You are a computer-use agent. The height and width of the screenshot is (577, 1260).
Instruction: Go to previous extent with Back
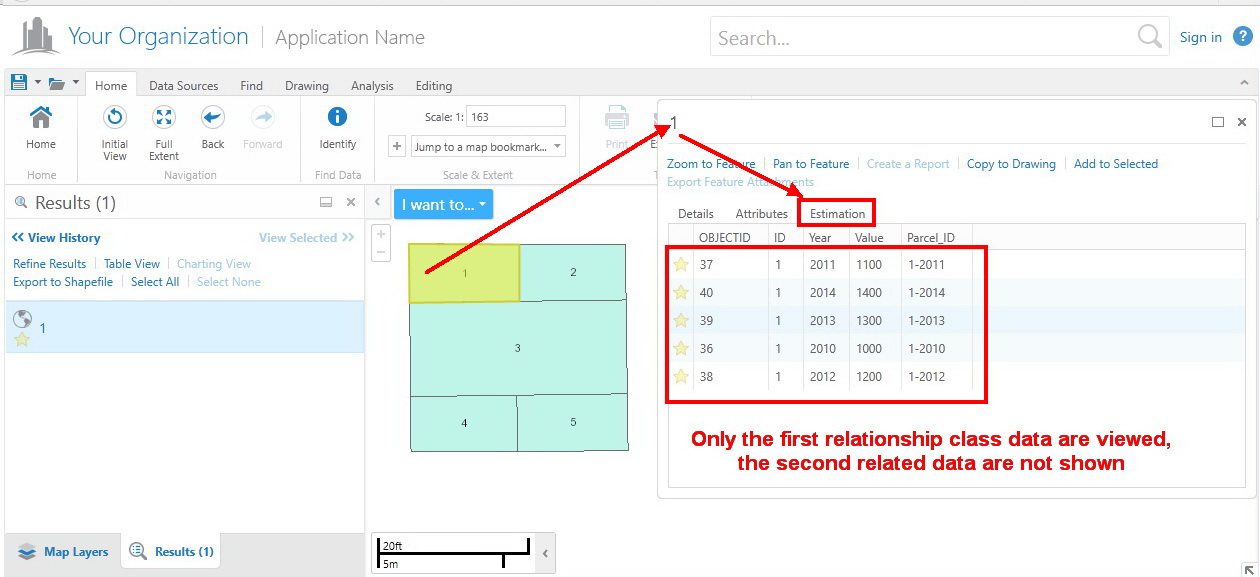click(213, 119)
